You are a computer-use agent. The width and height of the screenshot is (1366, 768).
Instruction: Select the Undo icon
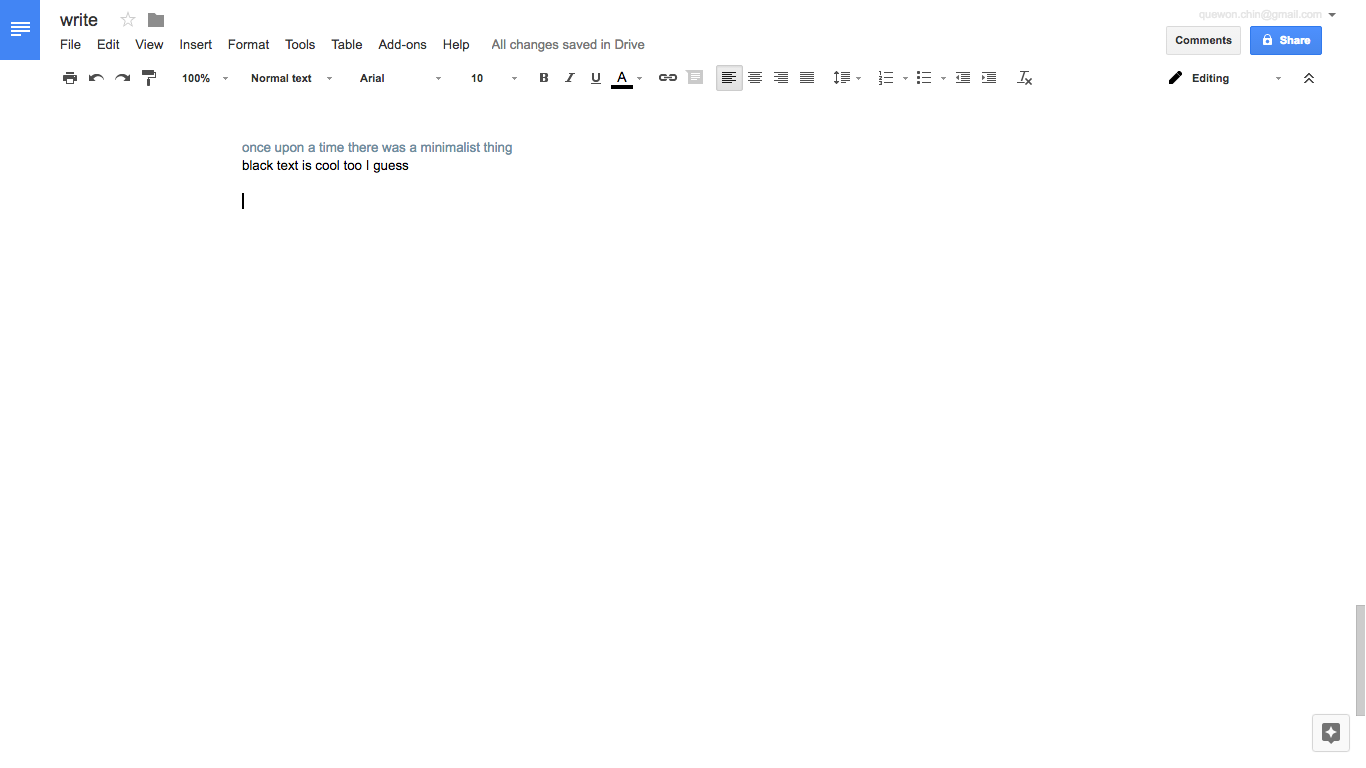pyautogui.click(x=96, y=78)
